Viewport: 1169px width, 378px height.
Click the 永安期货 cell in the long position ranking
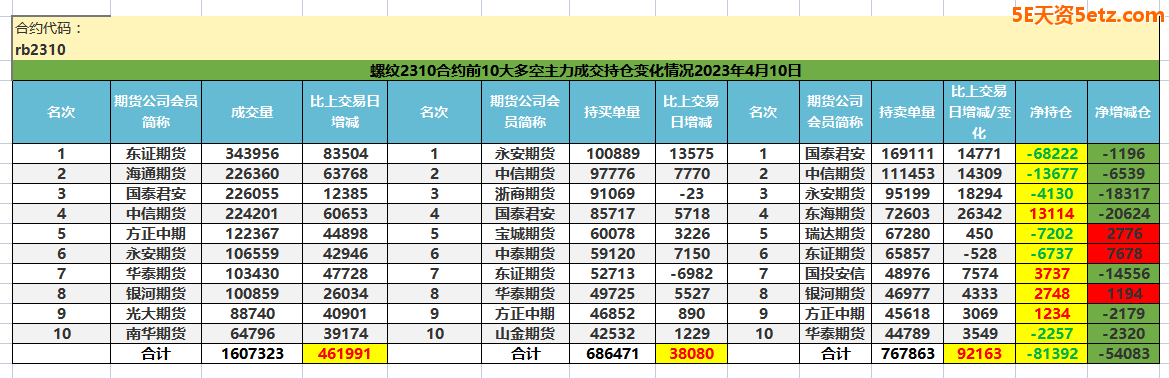(x=525, y=154)
